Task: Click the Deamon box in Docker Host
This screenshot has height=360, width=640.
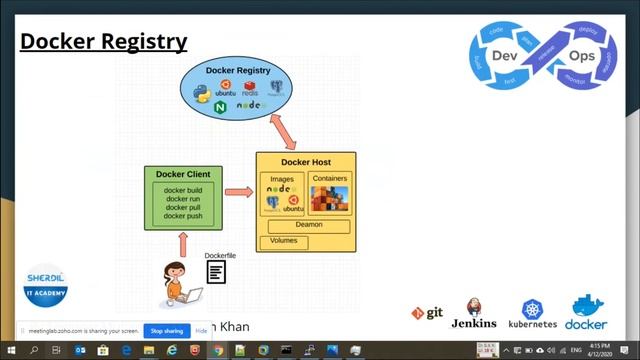Action: coord(309,226)
